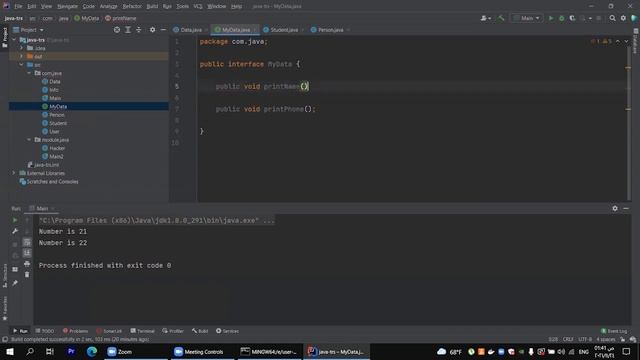Open the TODO tool window
Screen dimensions: 640x360
[x=45, y=331]
